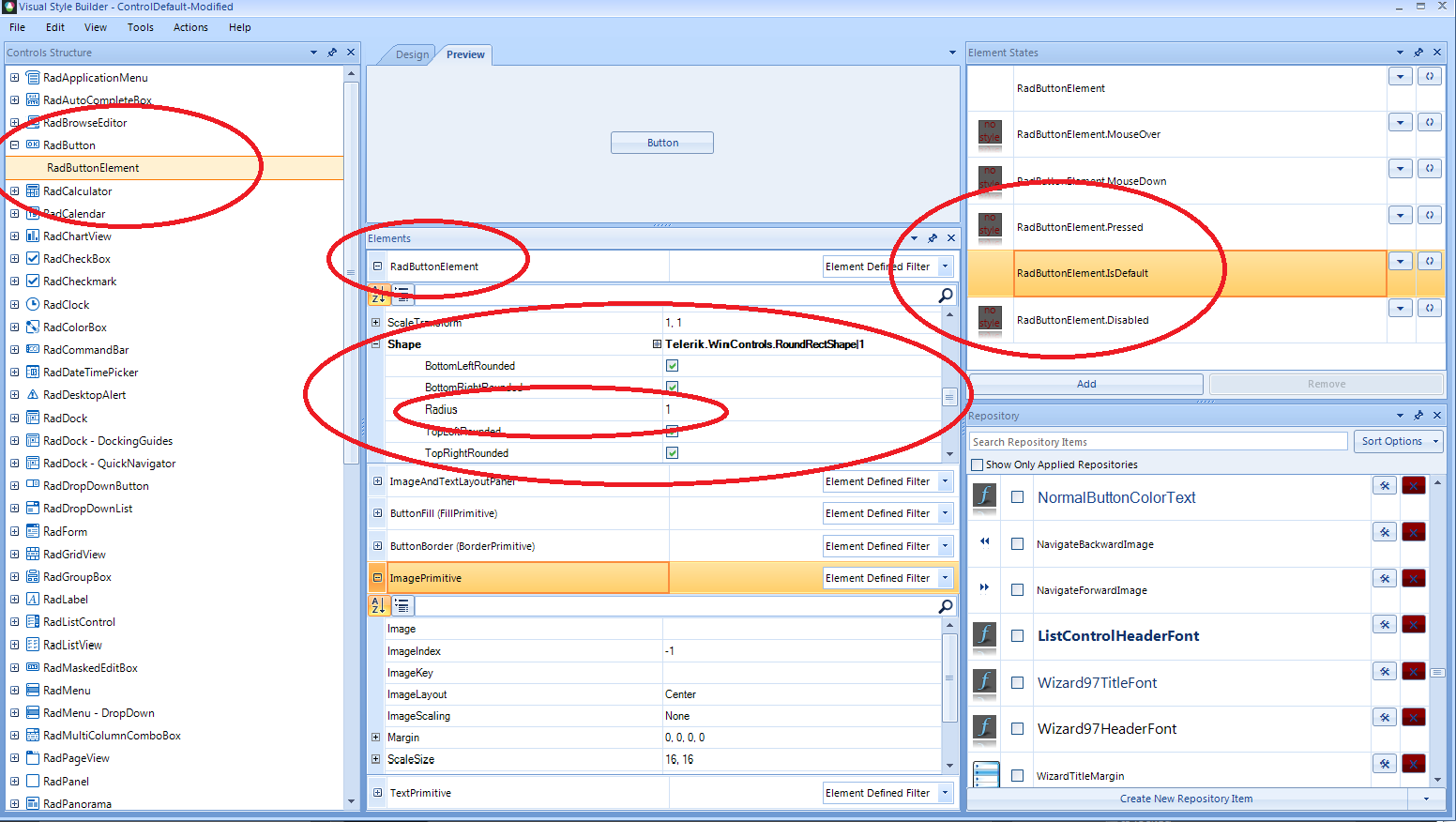The image size is (1456, 822).
Task: Pin the Element States panel
Action: click(x=1418, y=53)
